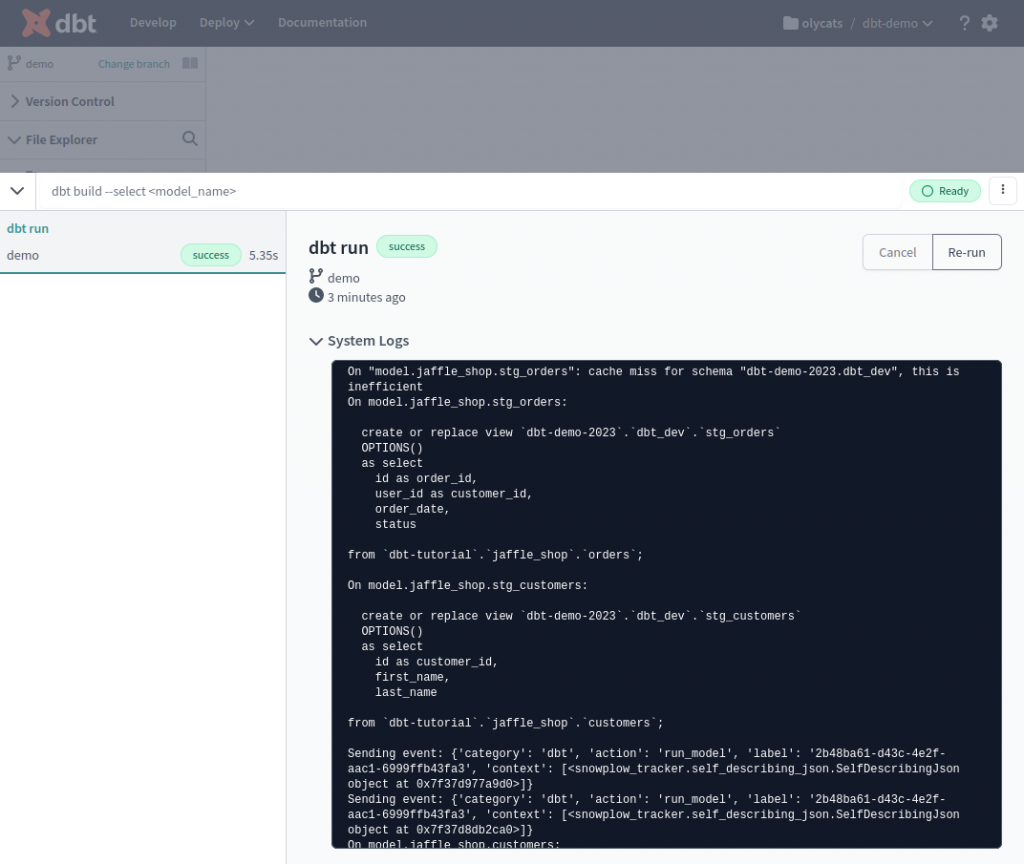Click the success badge in the run list

pos(210,255)
